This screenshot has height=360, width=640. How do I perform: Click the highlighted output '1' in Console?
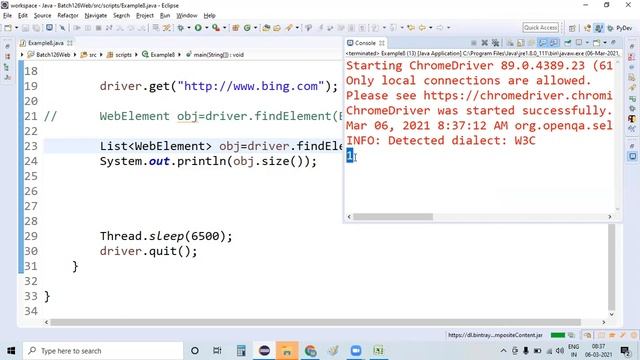(349, 156)
